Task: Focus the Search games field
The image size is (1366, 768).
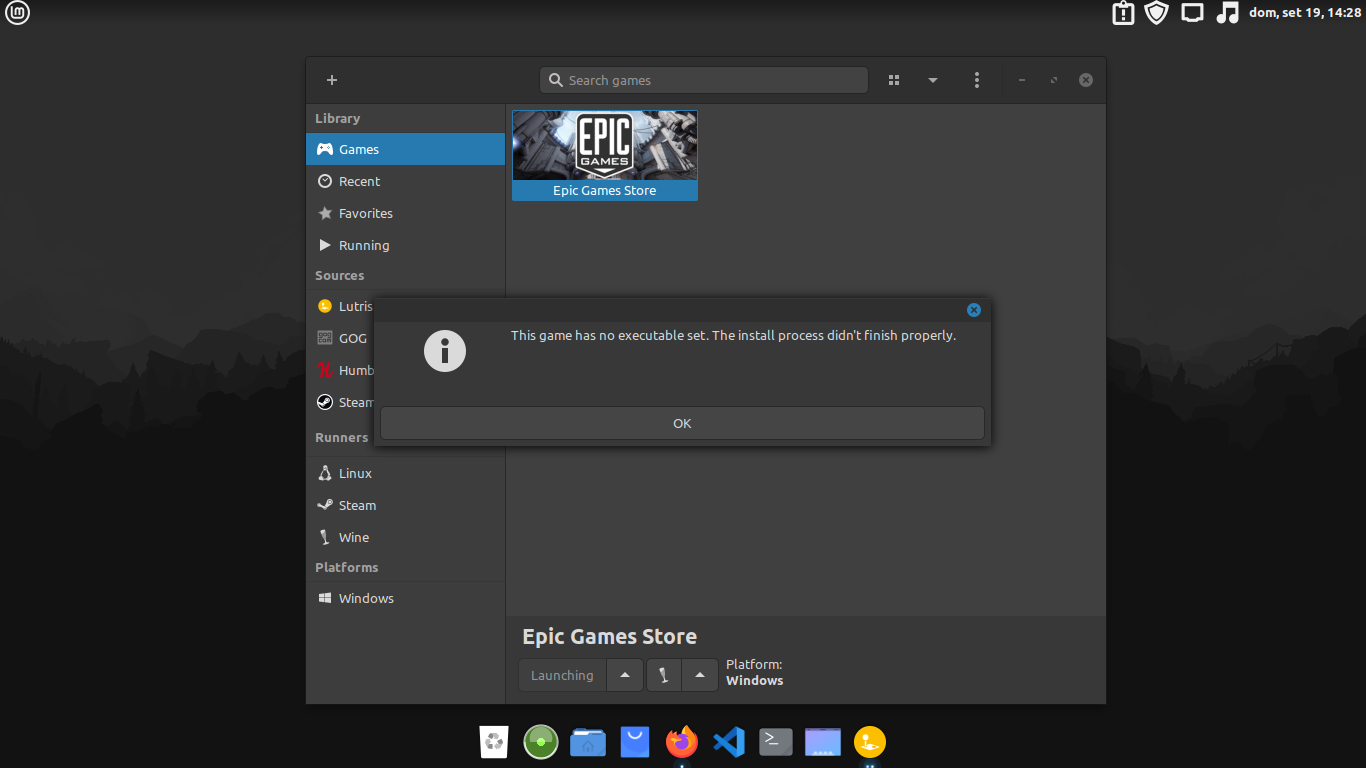Action: coord(704,80)
